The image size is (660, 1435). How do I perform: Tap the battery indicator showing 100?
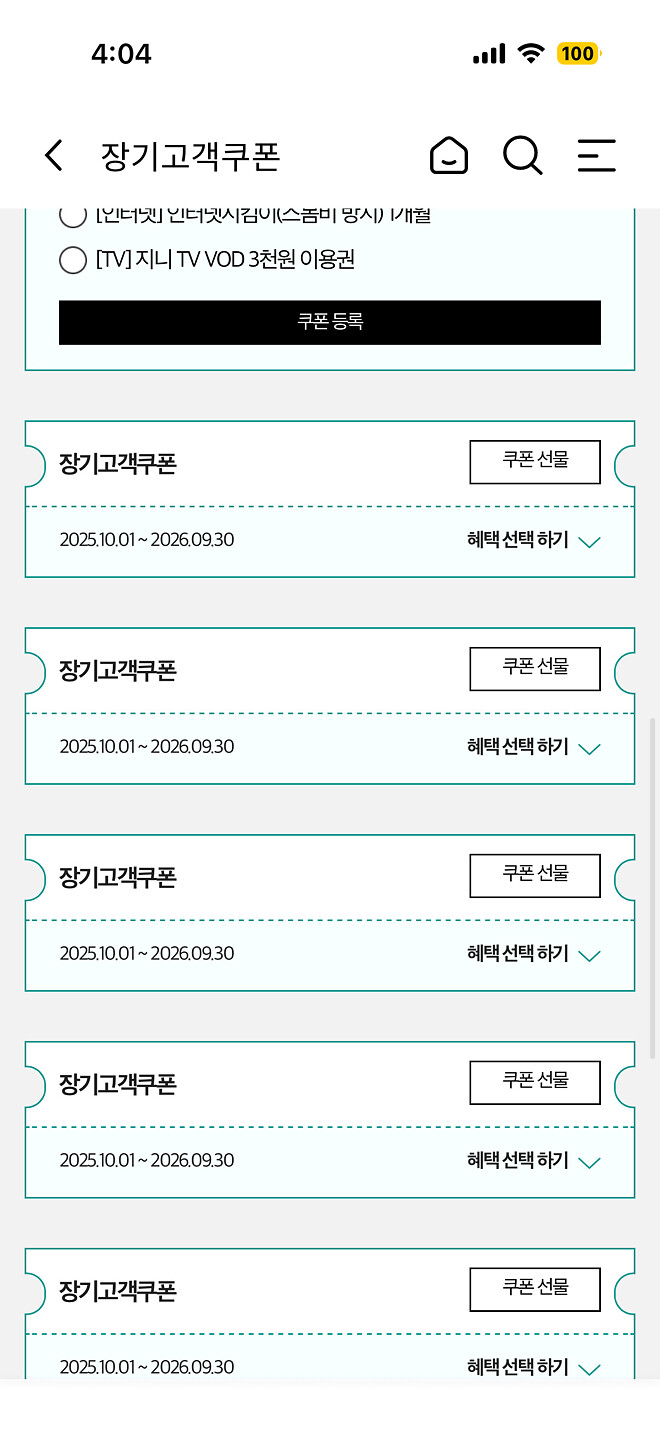tap(578, 53)
